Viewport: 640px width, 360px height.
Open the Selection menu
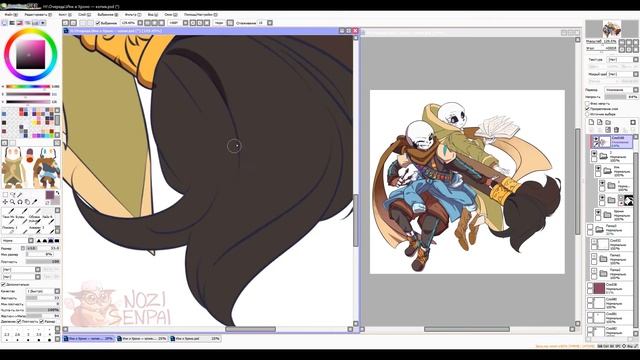click(x=107, y=15)
